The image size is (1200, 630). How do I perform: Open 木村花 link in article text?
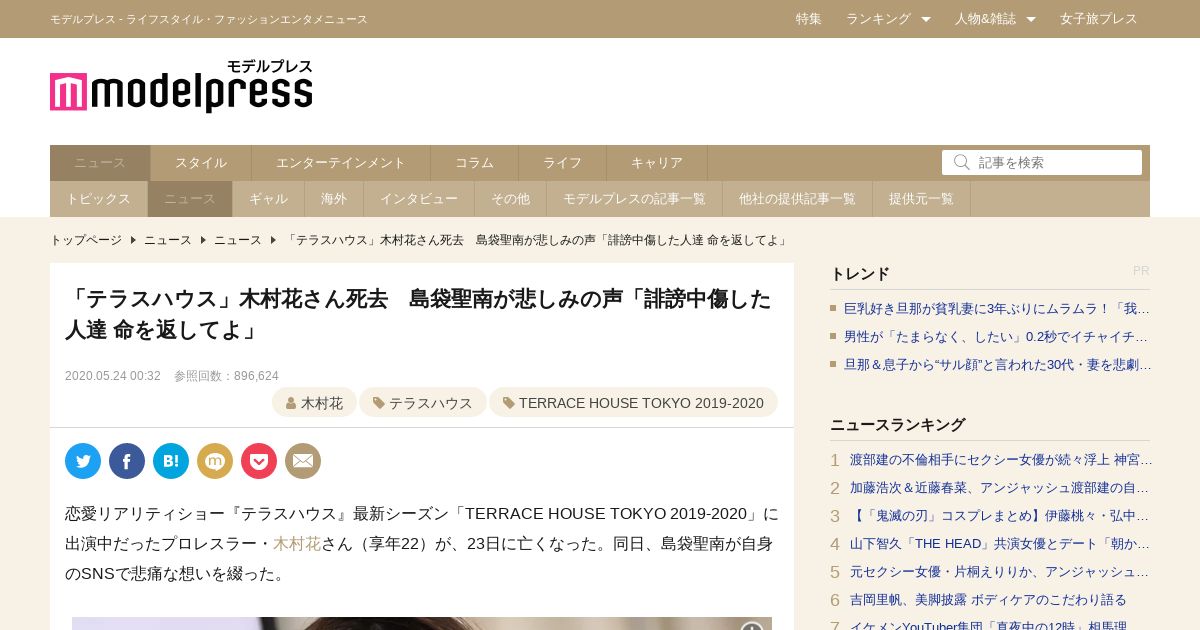coord(297,544)
